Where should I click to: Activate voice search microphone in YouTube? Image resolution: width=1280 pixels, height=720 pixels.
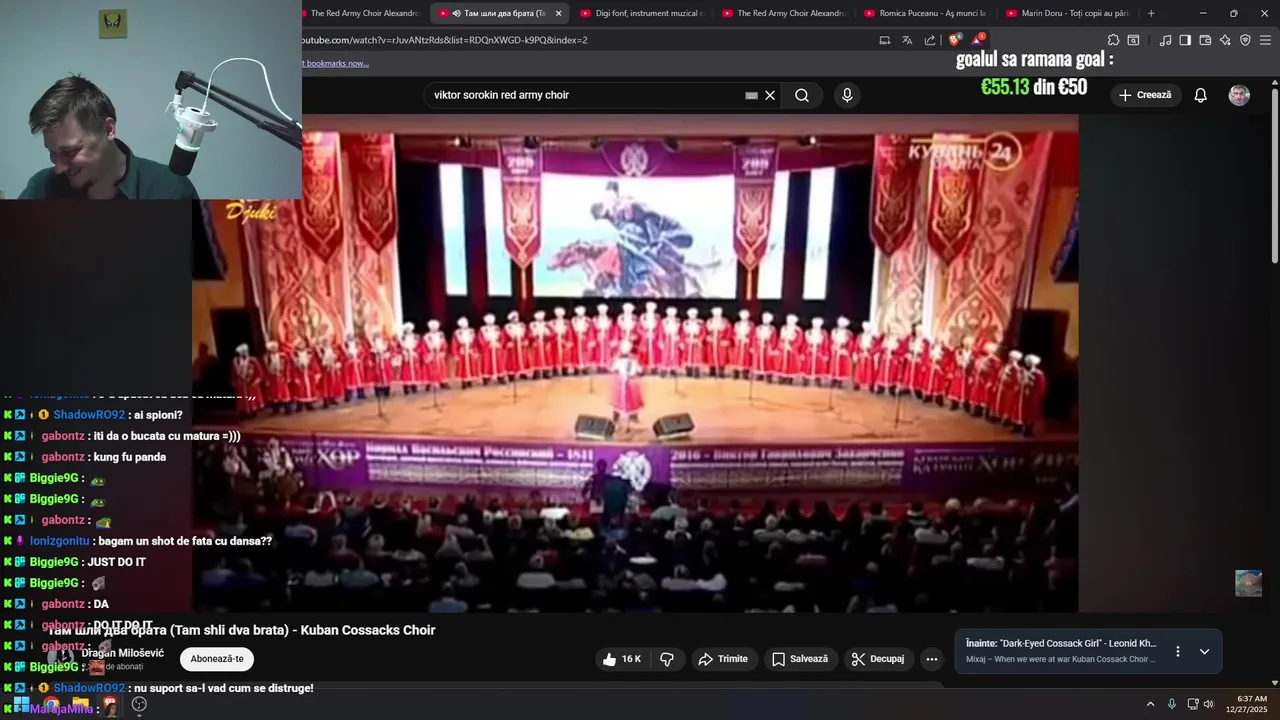[847, 95]
